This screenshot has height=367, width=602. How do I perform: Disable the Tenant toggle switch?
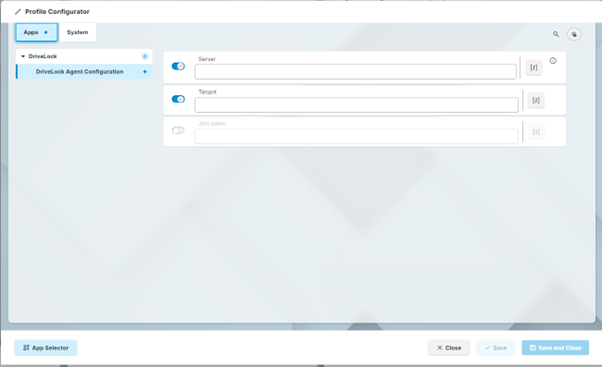pos(178,99)
